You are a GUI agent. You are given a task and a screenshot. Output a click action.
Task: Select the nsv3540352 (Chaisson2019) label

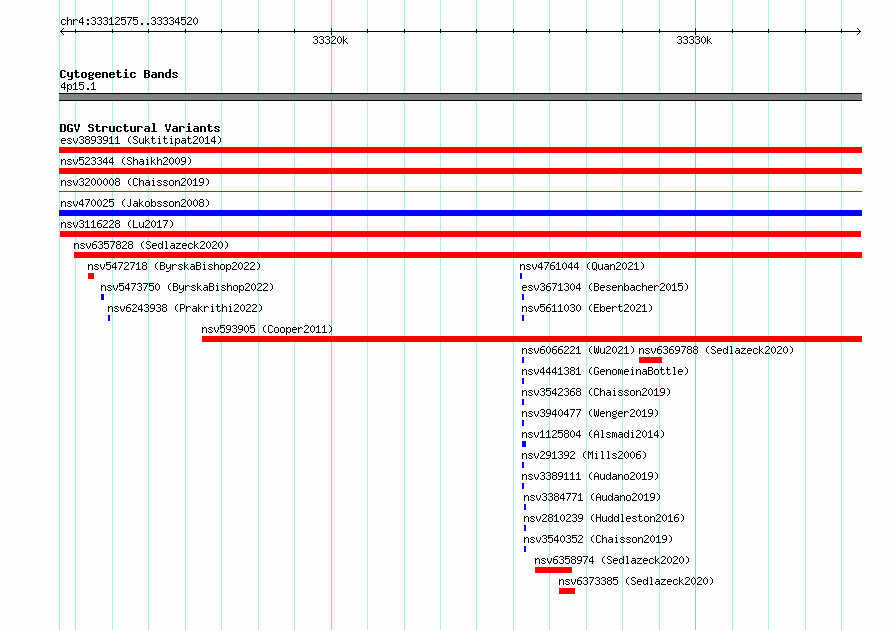coord(598,539)
